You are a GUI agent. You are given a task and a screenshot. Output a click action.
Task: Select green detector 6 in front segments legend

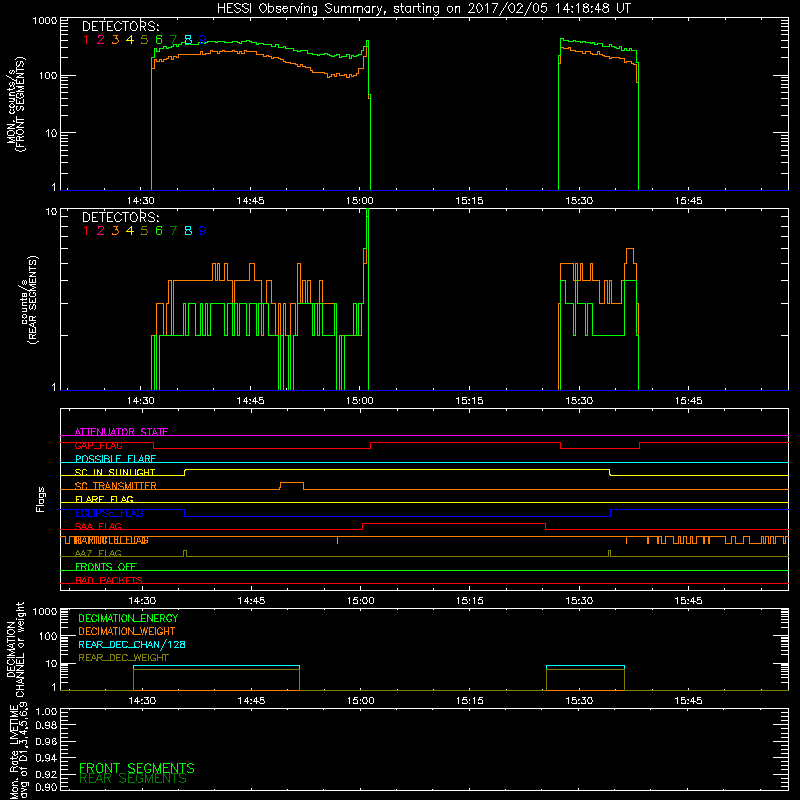point(159,40)
